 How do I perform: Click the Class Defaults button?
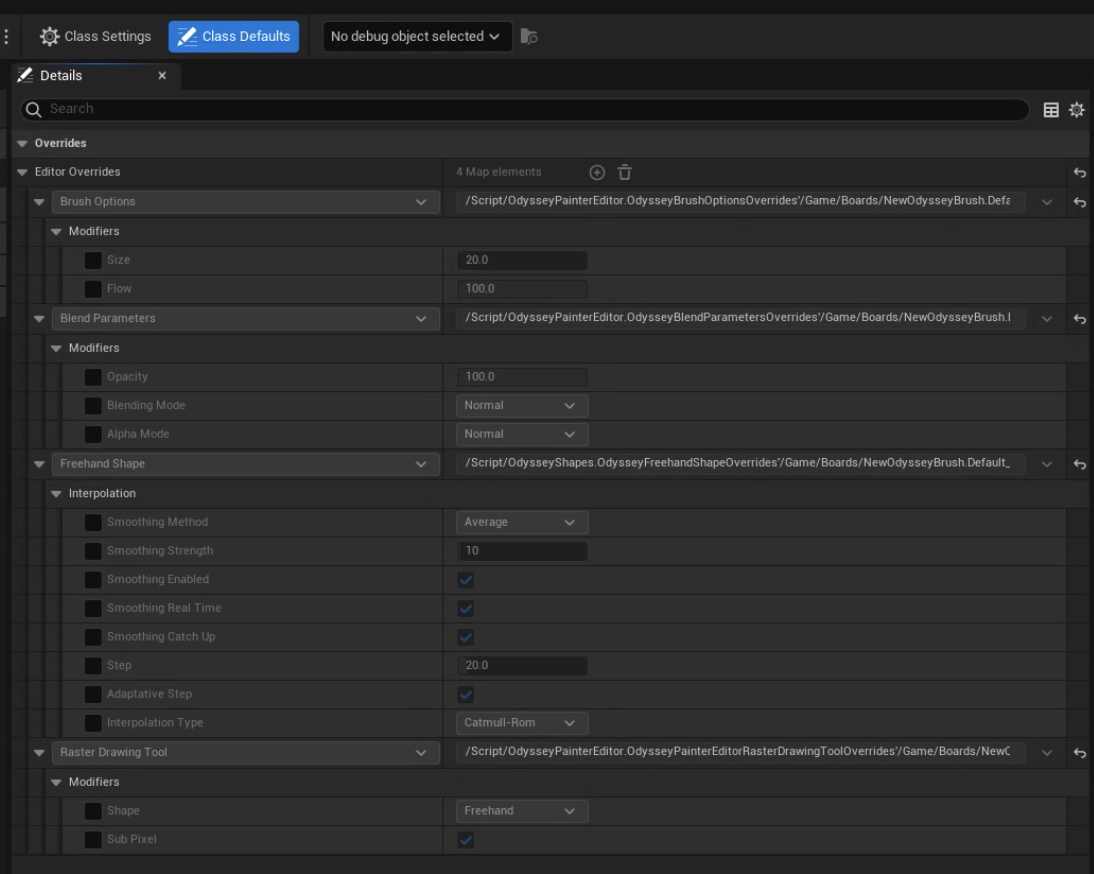click(x=234, y=36)
